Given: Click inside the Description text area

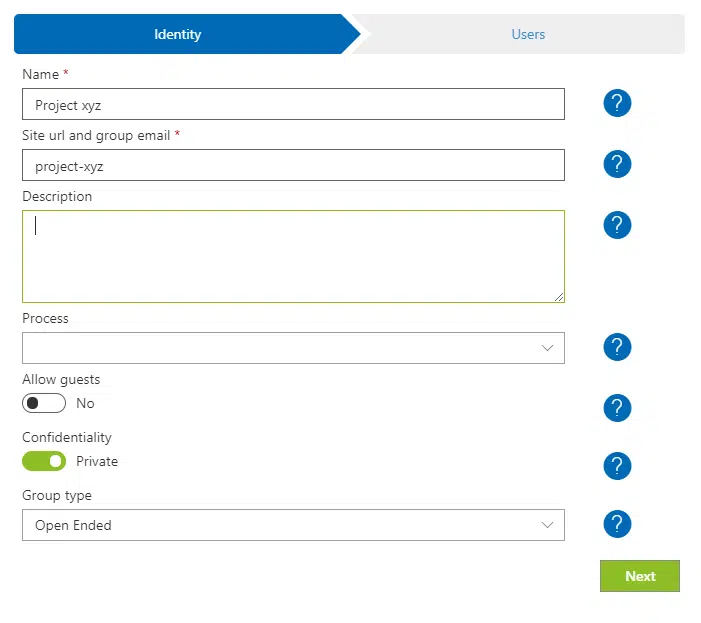Looking at the screenshot, I should [292, 256].
